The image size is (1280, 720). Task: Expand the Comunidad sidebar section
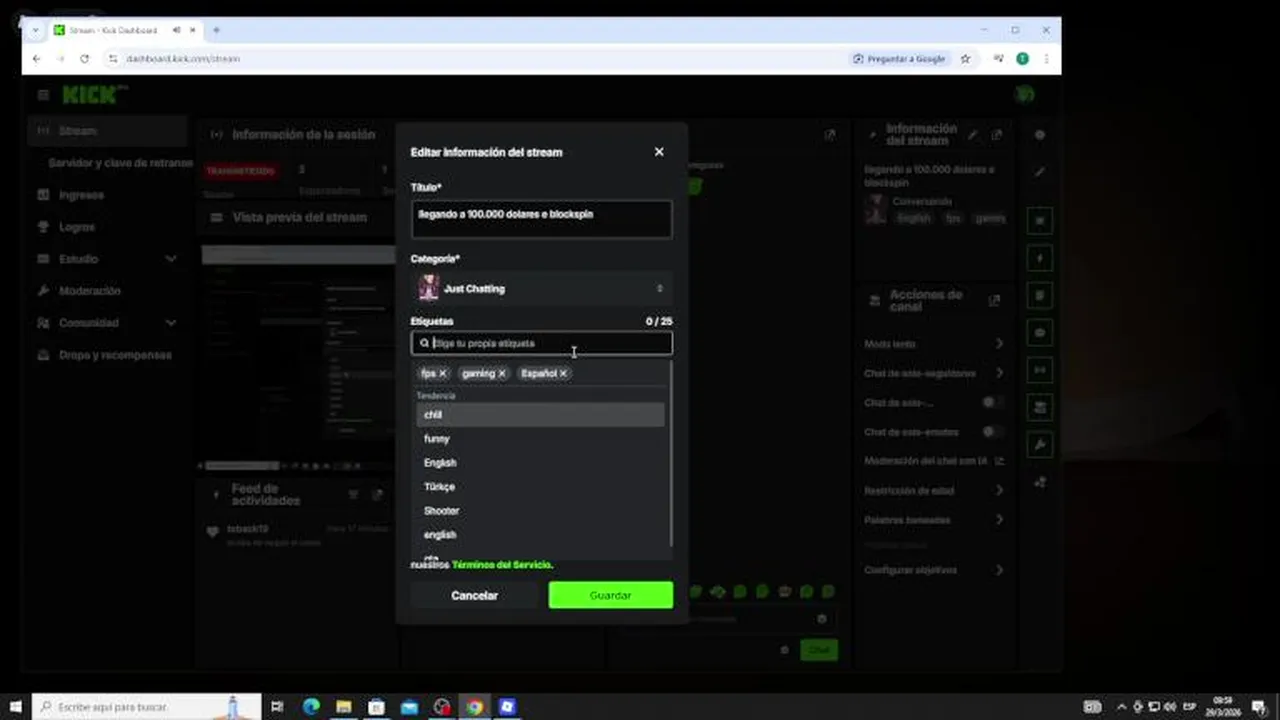[108, 323]
